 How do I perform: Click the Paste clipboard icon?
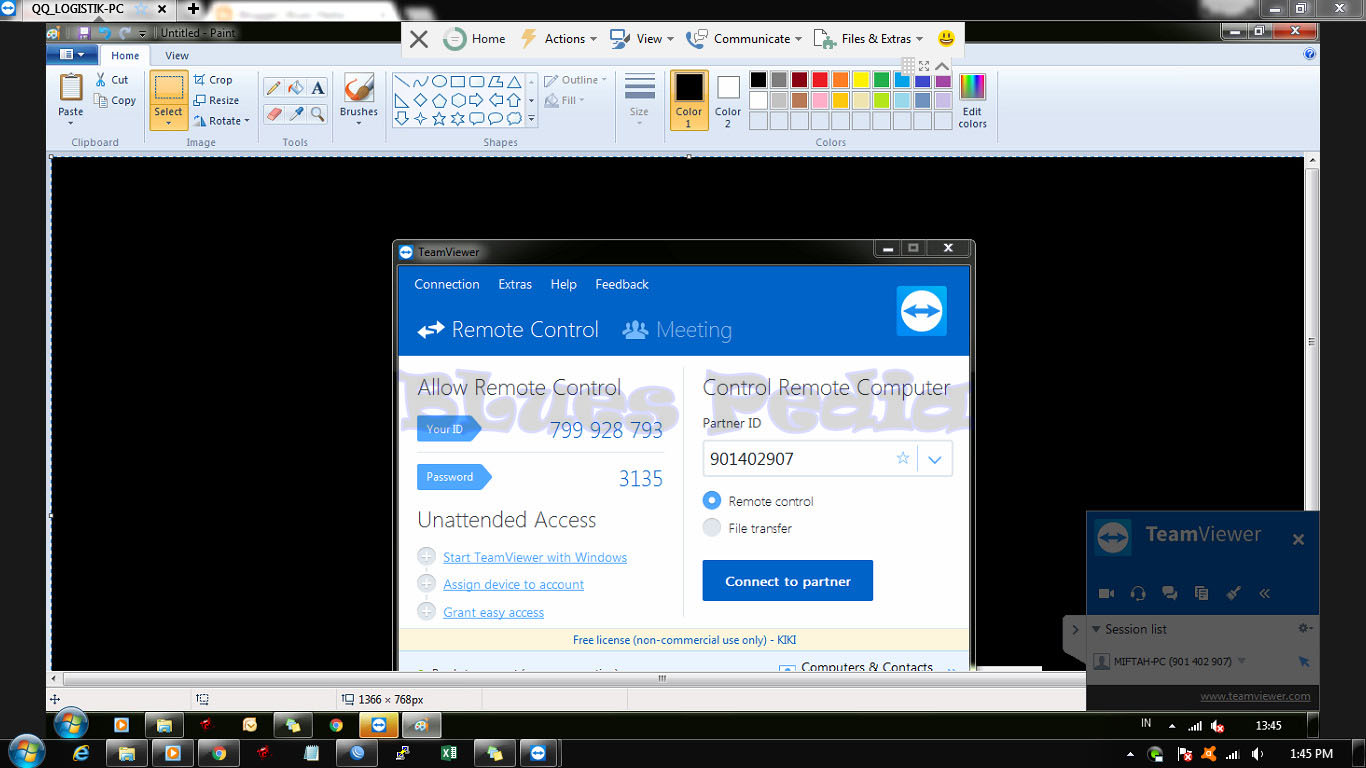[71, 88]
